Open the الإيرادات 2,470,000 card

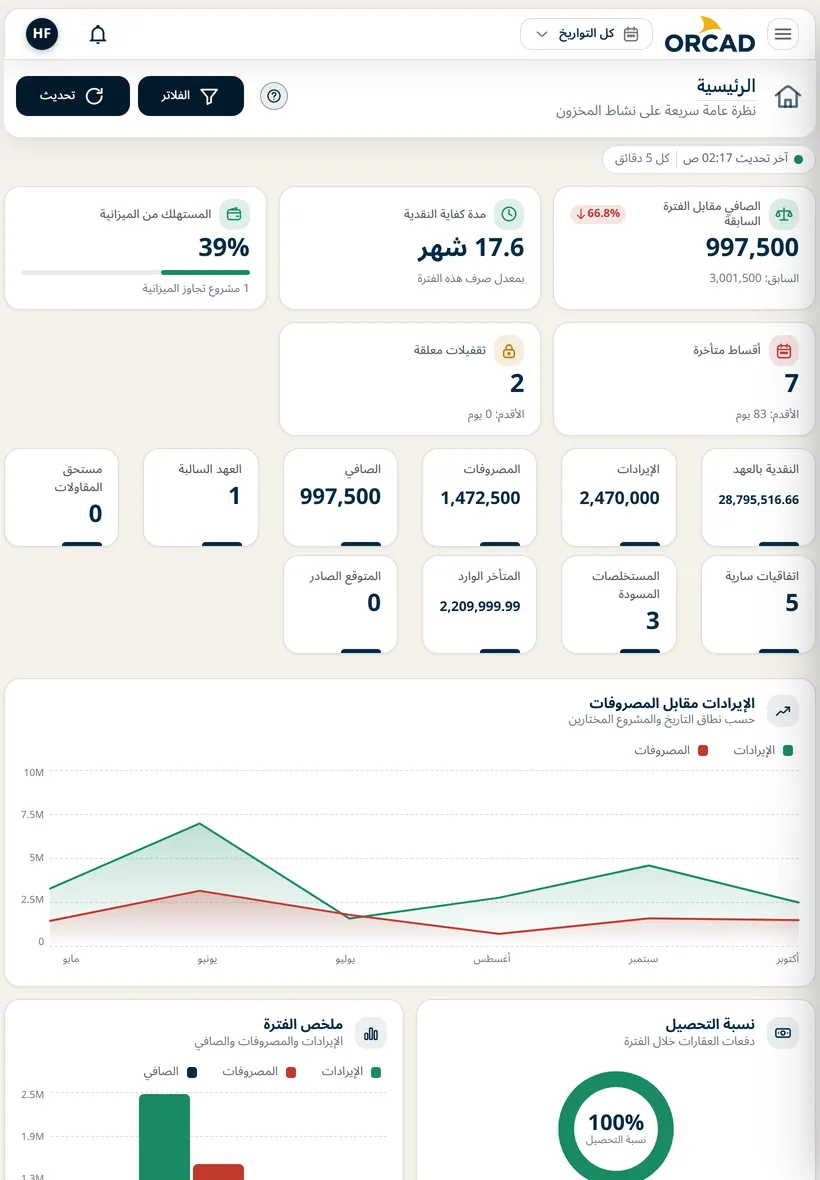point(618,497)
